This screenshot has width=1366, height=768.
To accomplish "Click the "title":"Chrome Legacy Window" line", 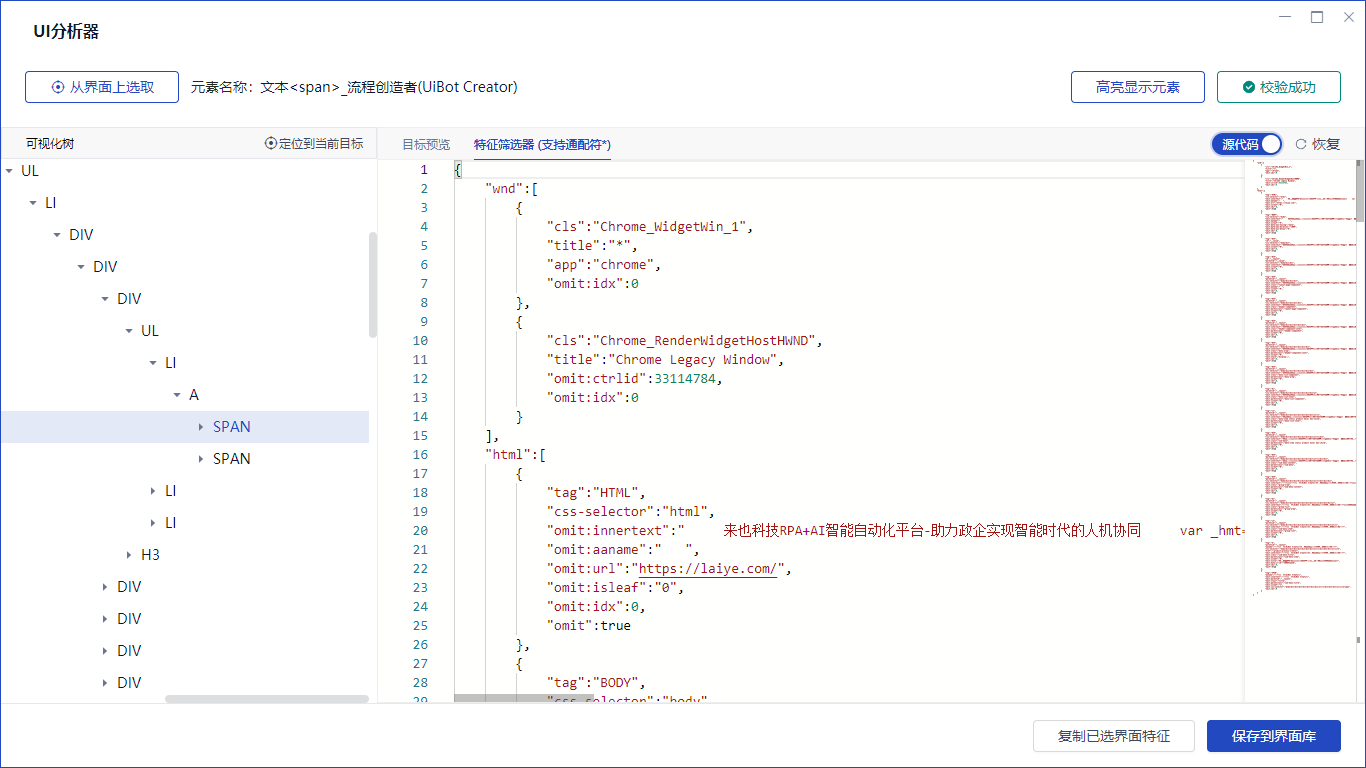I will pos(665,360).
